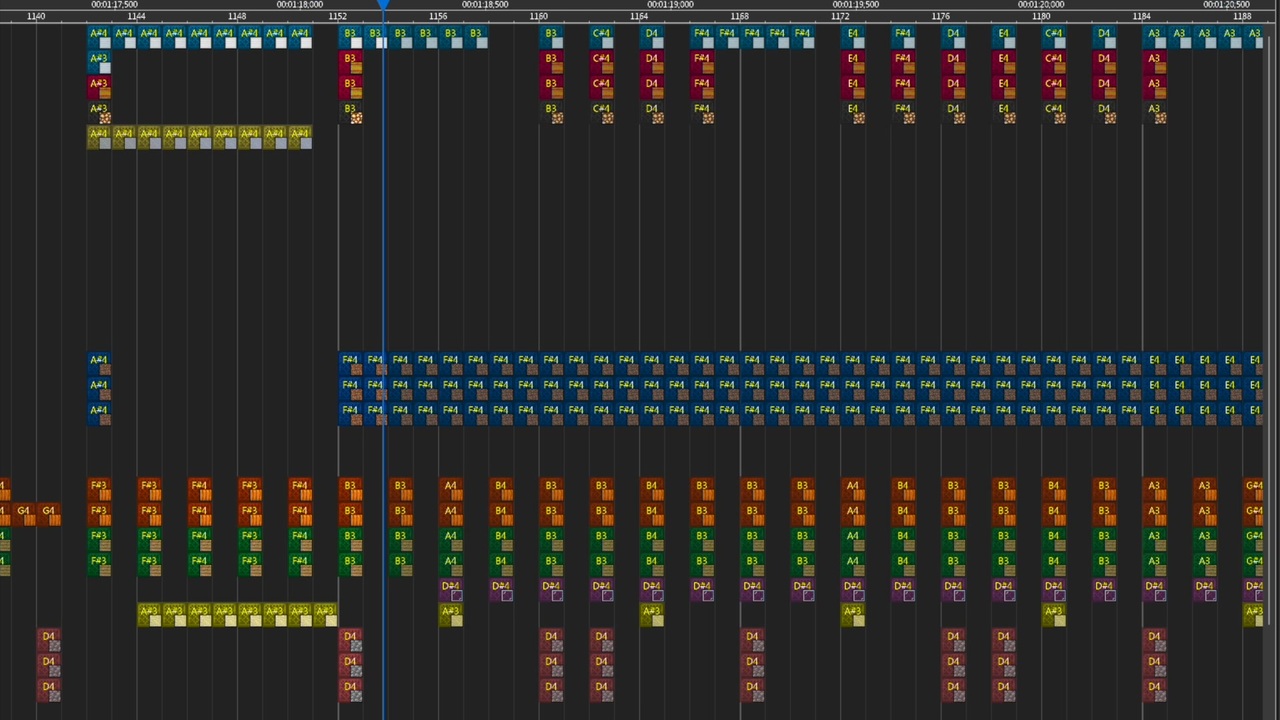This screenshot has width=1280, height=720.
Task: Jump to tick marker 1156
Action: 438,16
